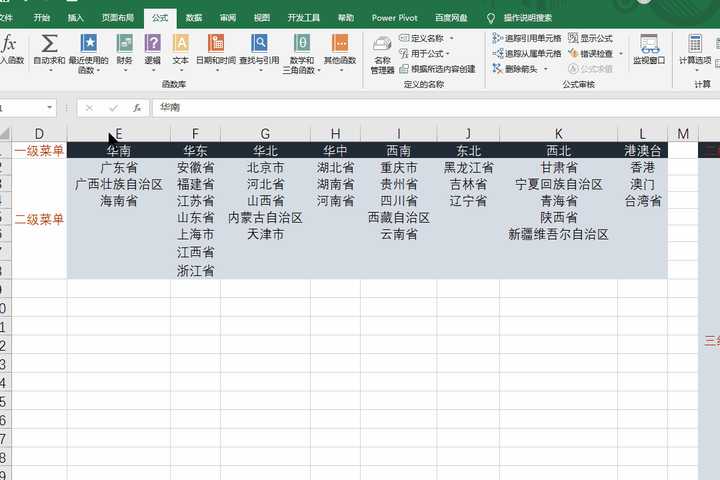Select column G header
The image size is (720, 480).
[265, 134]
